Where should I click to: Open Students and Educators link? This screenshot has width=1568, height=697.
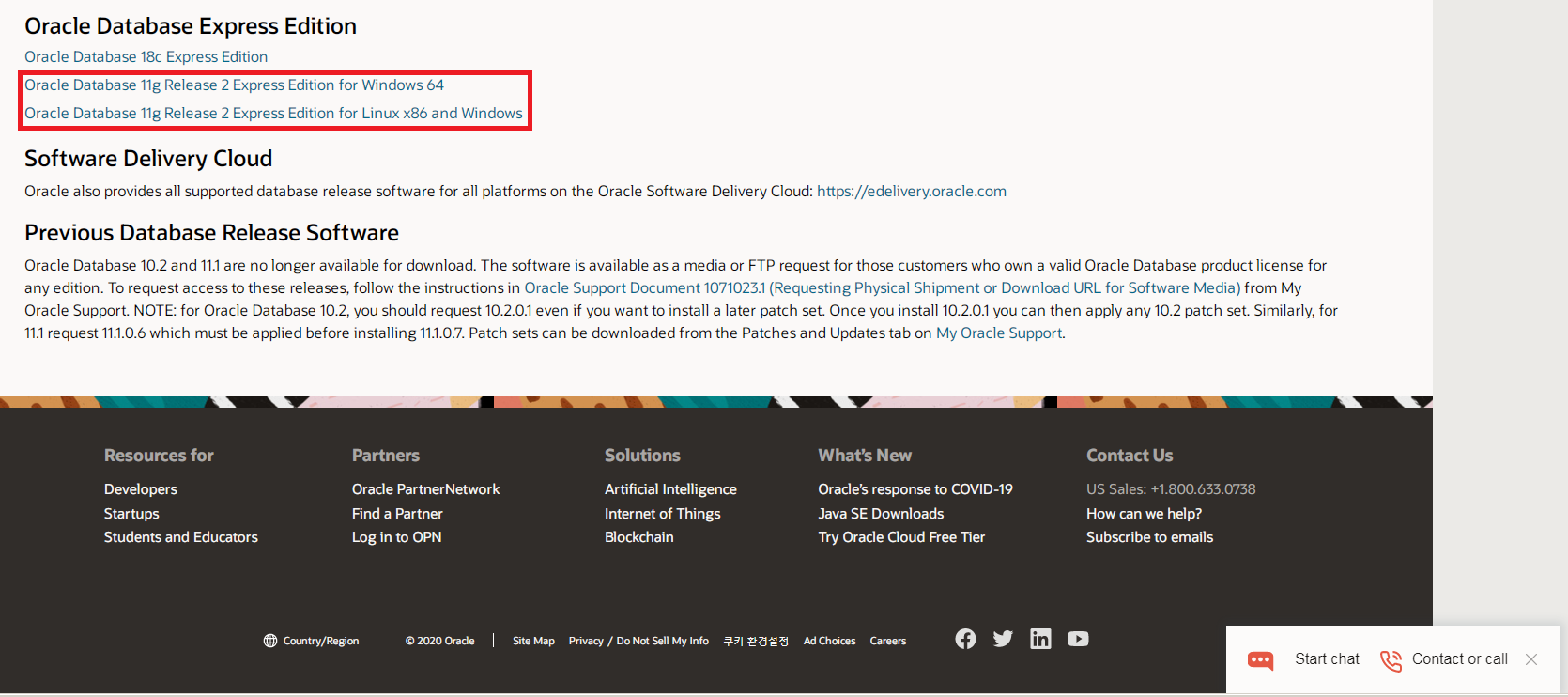click(181, 537)
